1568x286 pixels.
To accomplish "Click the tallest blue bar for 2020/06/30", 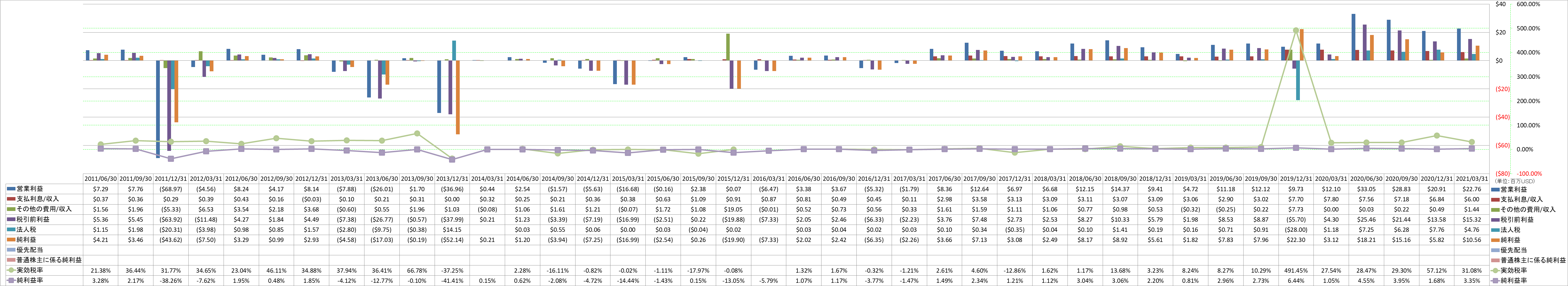I will (x=1354, y=37).
